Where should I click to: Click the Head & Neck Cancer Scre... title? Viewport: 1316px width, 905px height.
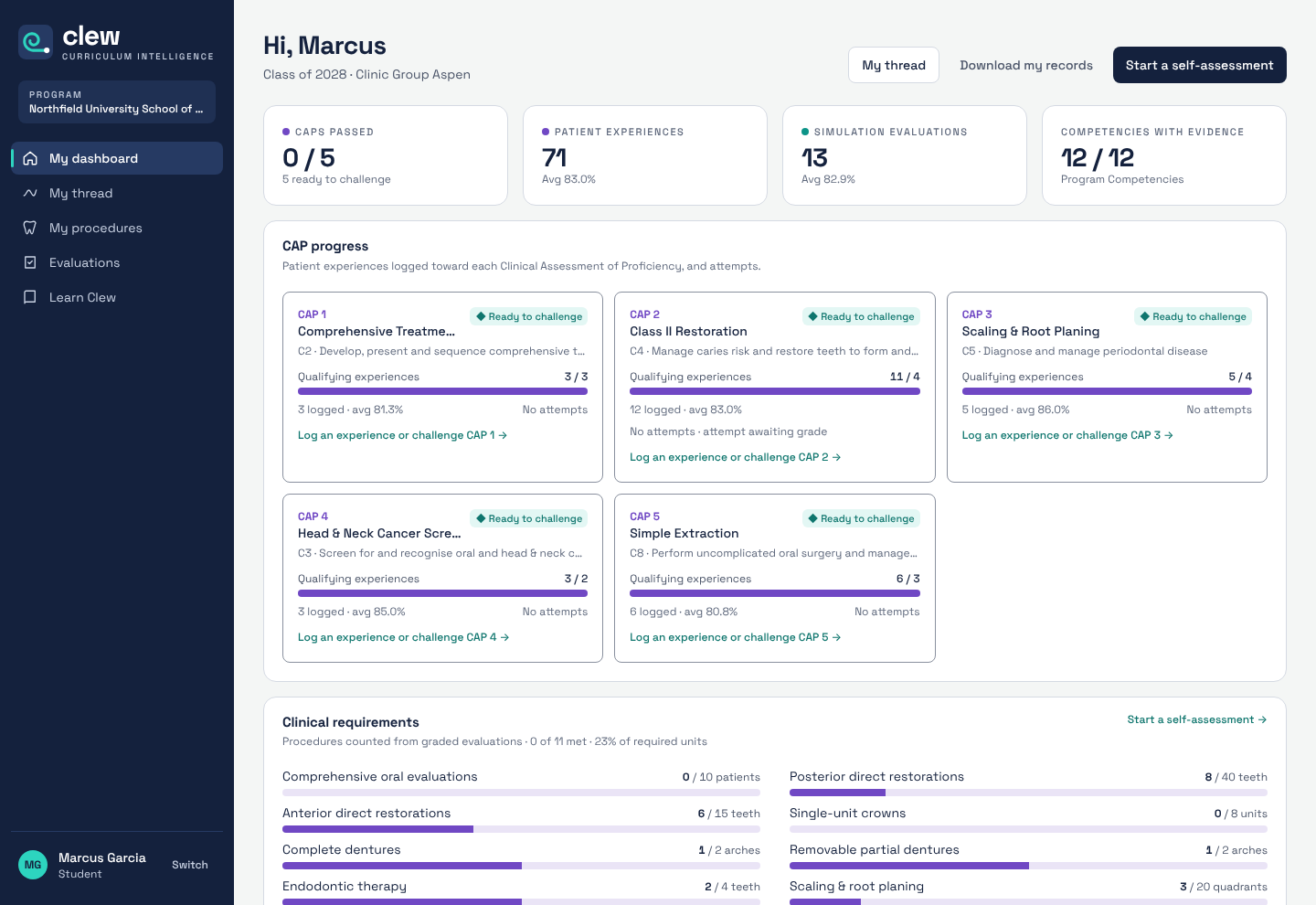pyautogui.click(x=379, y=533)
